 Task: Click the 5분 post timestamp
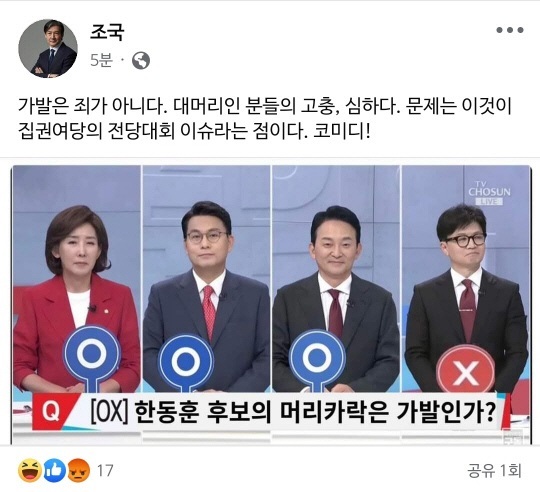[101, 61]
